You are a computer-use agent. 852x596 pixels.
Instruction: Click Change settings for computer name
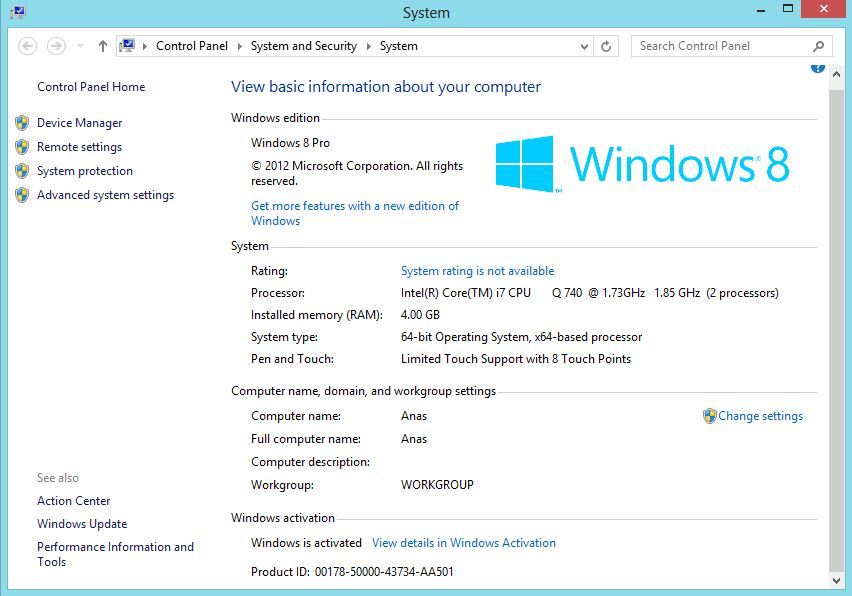pyautogui.click(x=761, y=416)
